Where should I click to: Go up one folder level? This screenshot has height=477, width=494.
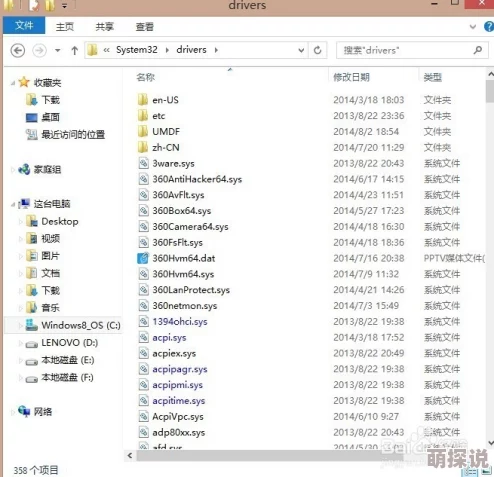(75, 51)
